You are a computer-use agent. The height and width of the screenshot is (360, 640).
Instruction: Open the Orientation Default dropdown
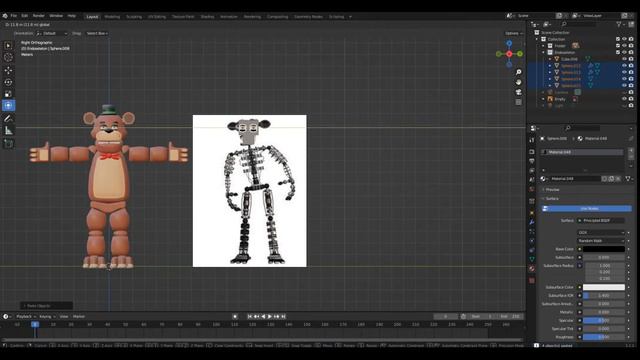[52, 33]
